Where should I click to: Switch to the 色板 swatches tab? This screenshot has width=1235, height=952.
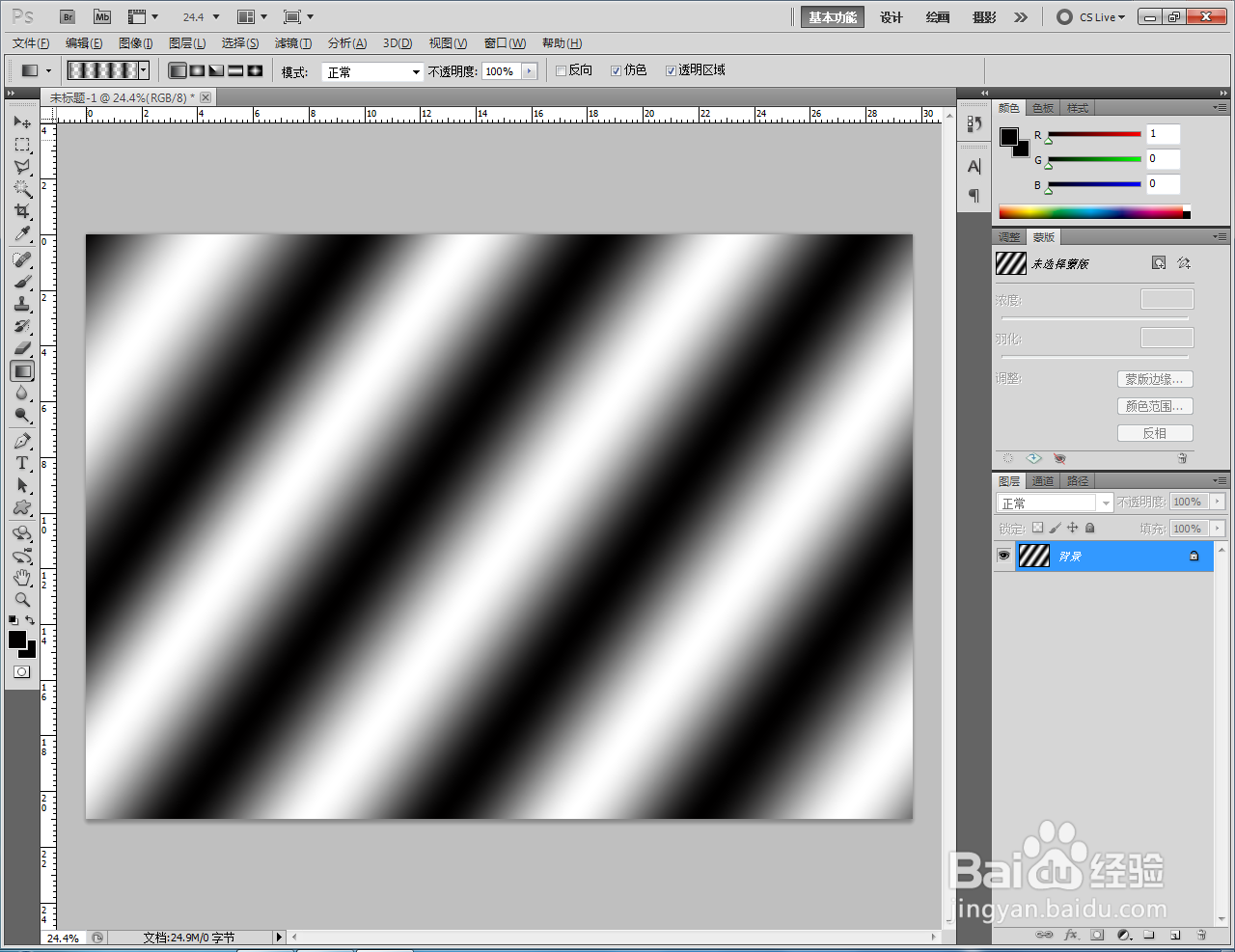[1043, 108]
